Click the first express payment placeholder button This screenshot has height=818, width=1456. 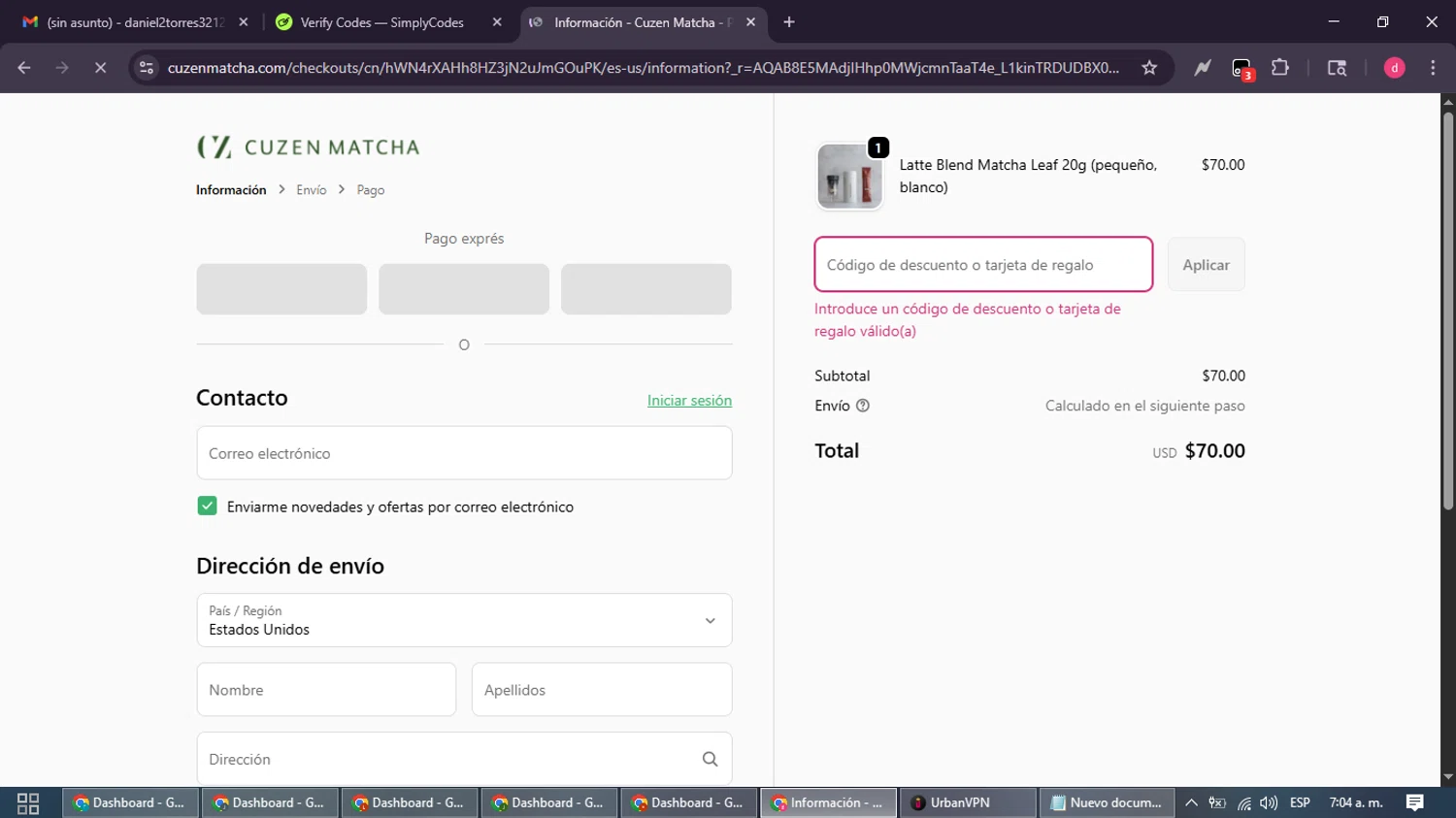coord(281,289)
